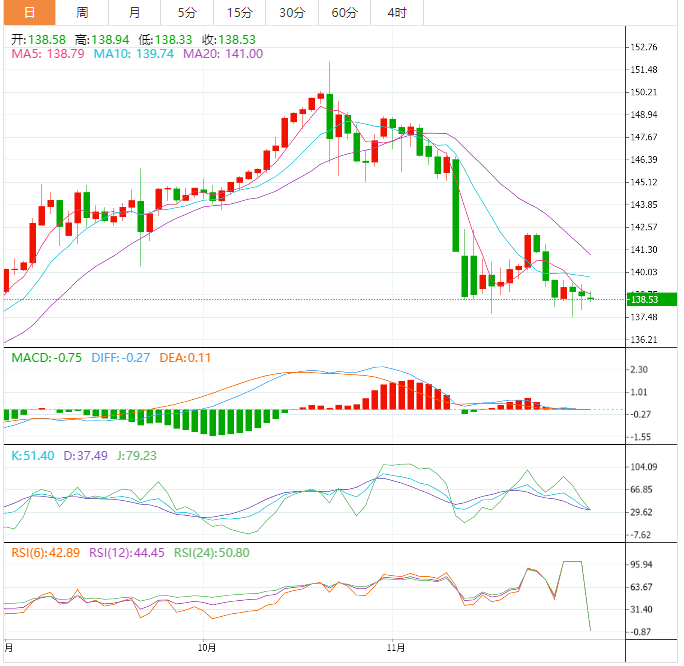Screen dimensions: 684x666
Task: Click the RSI(24): 50.80 label
Action: click(x=212, y=552)
